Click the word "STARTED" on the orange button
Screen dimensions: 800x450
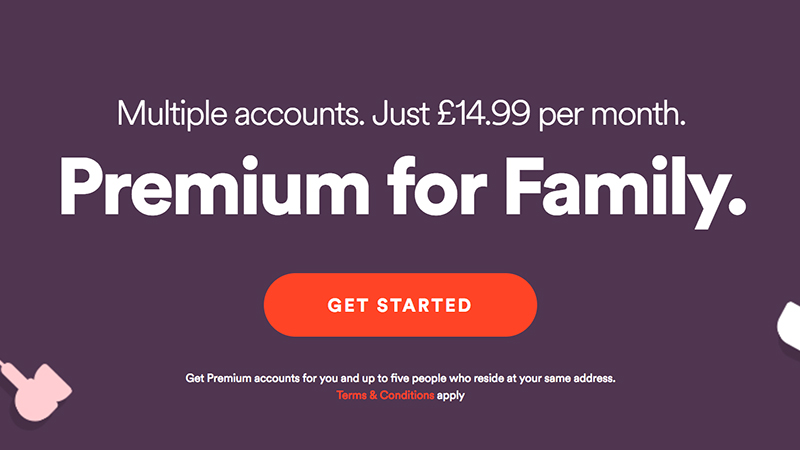click(x=424, y=305)
